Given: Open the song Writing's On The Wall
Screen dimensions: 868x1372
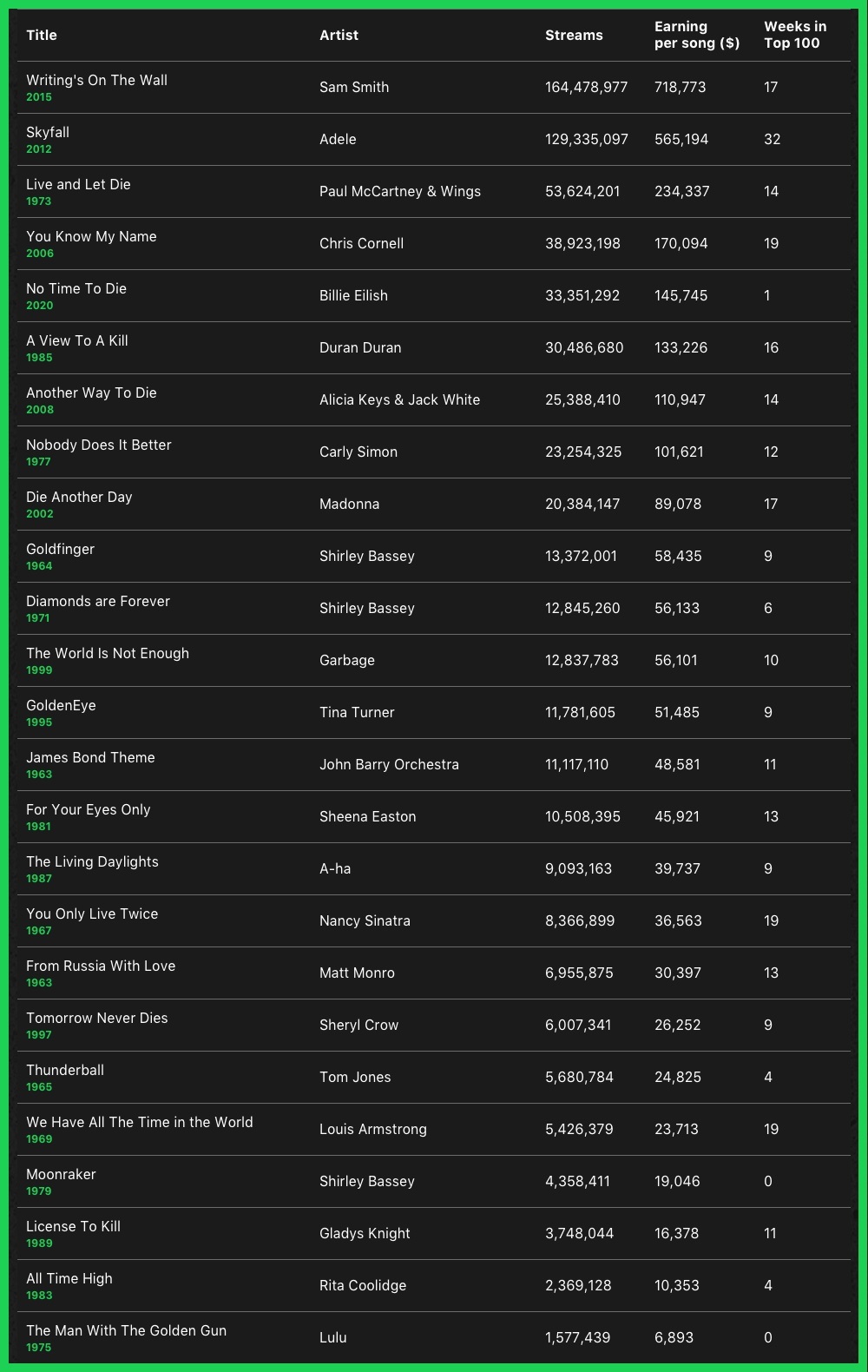Looking at the screenshot, I should tap(96, 81).
